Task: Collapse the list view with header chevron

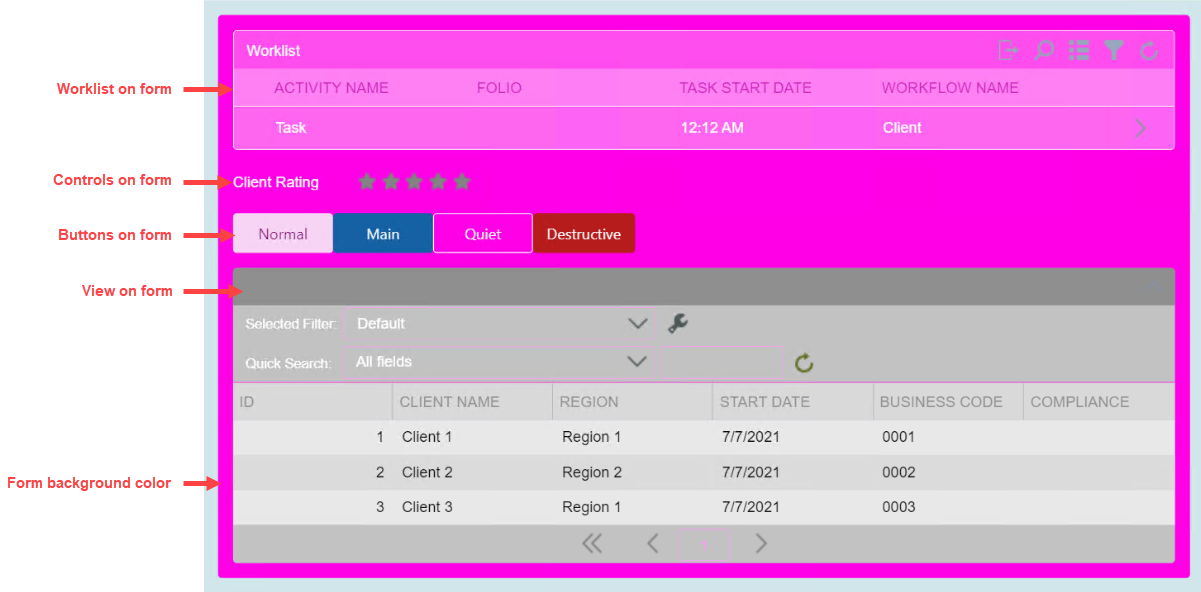Action: click(1155, 285)
